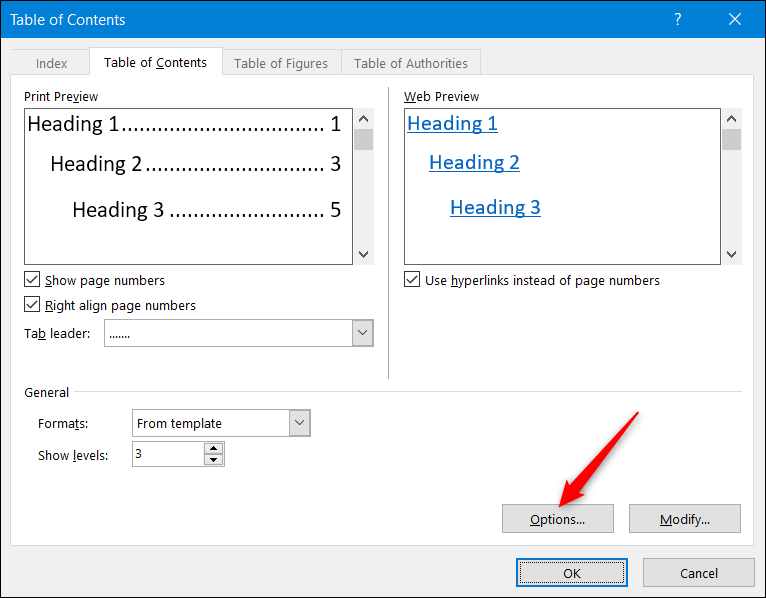Click the Help question mark icon

point(678,20)
